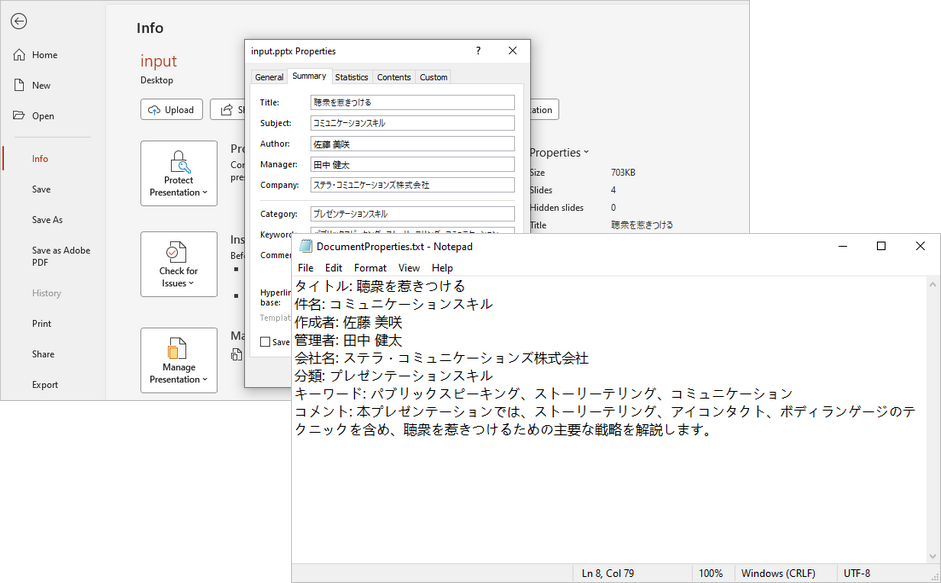
Task: Open Notepad Help menu
Action: (x=442, y=268)
